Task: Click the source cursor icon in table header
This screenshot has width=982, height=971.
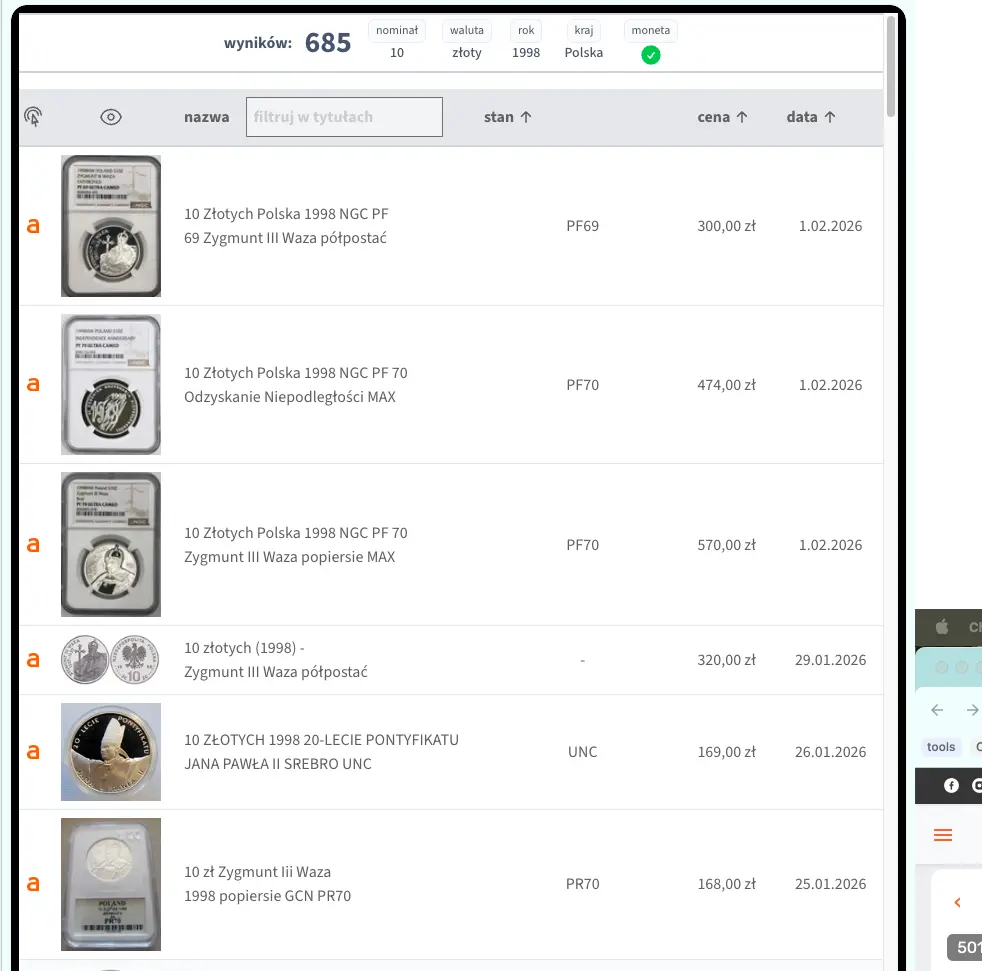Action: (x=33, y=117)
